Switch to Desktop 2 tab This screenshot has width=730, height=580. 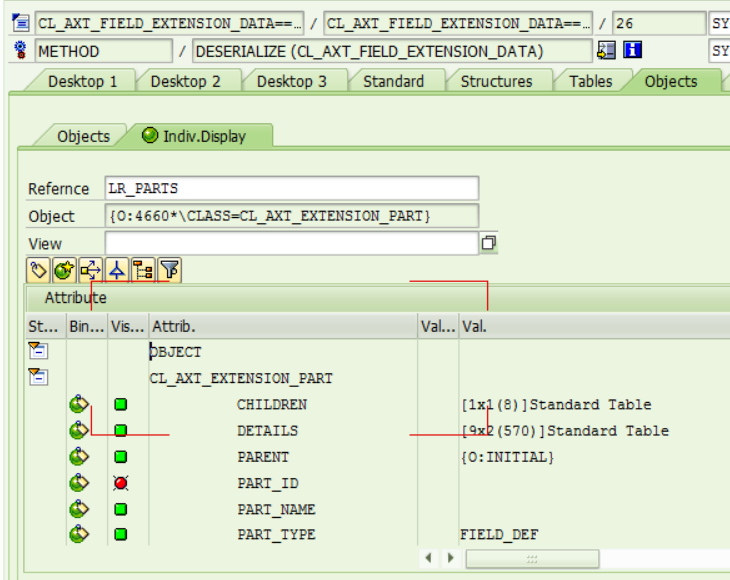[x=185, y=81]
